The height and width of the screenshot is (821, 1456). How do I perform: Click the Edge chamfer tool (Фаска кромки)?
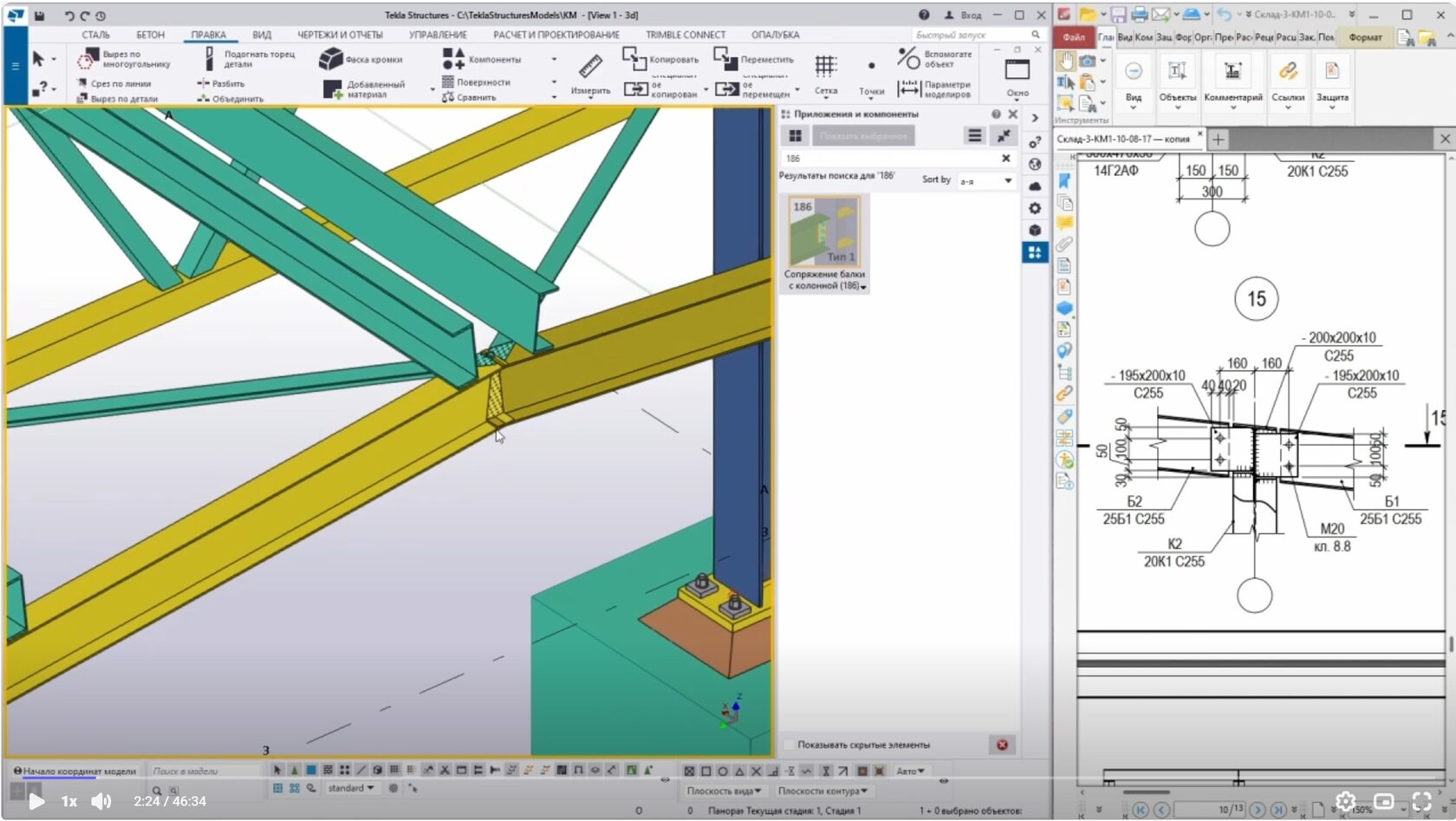[x=361, y=59]
